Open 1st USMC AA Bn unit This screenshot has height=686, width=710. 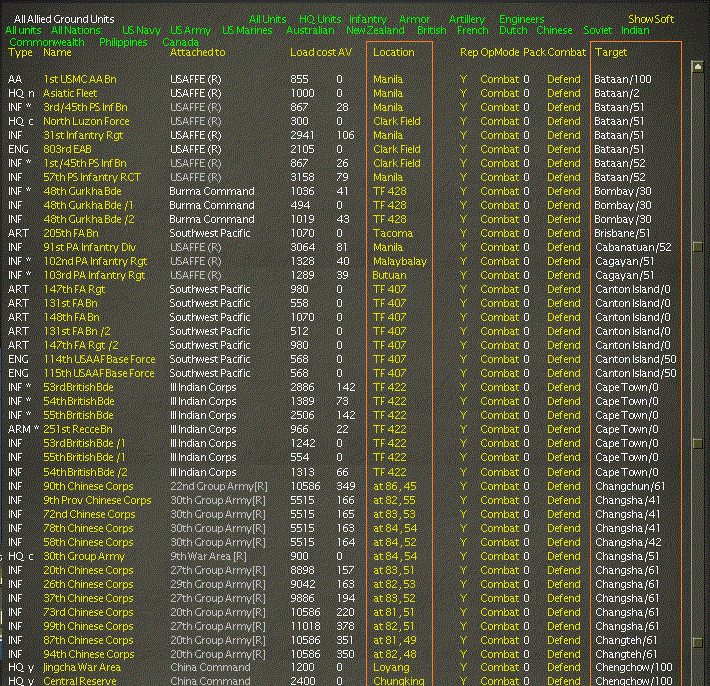[80, 79]
